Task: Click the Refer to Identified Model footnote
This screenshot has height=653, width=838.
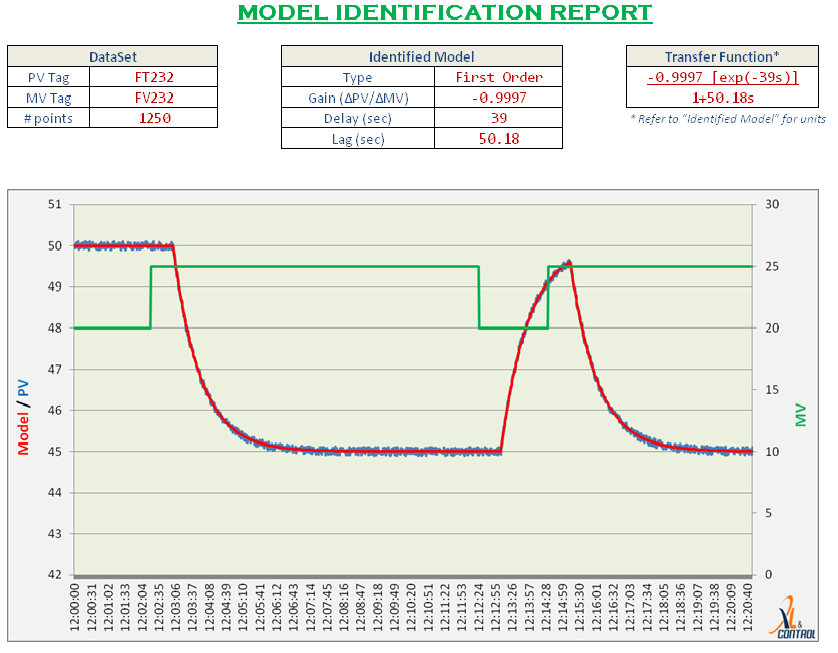Action: click(728, 119)
